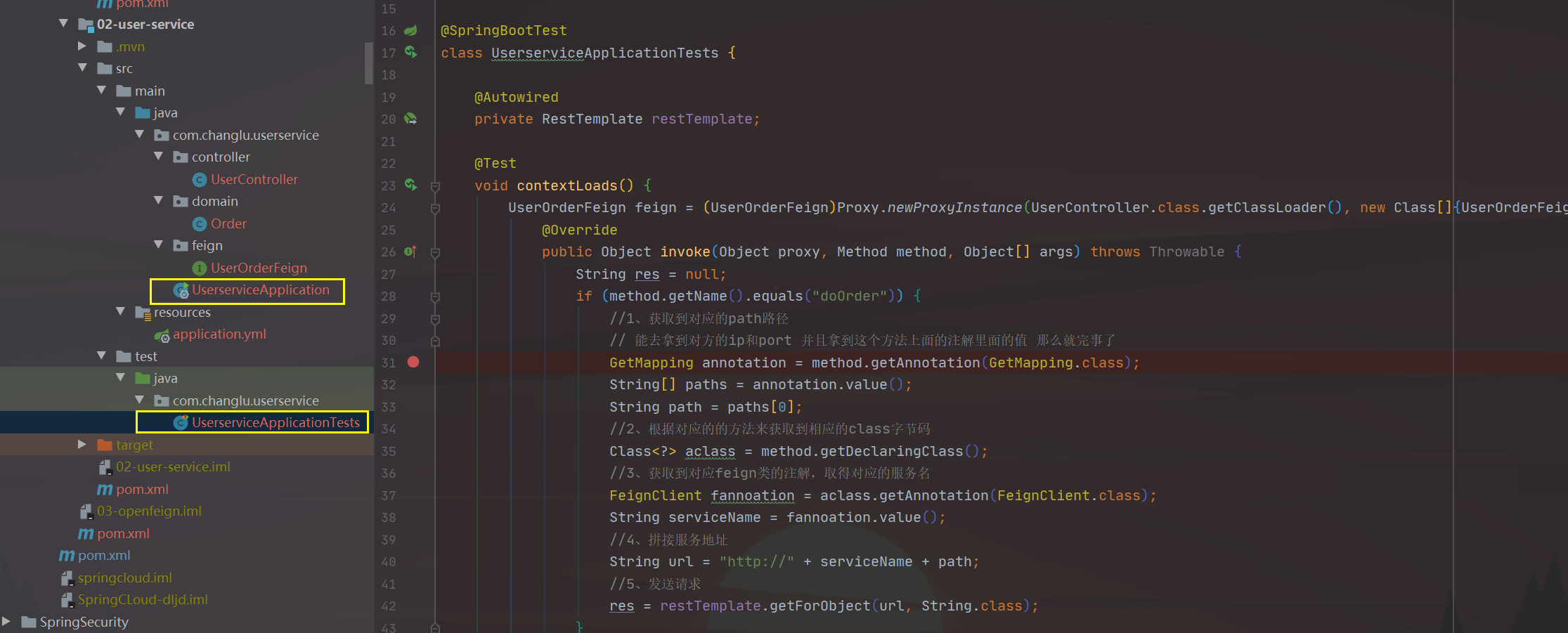Collapse the main folder
The image size is (1568, 633).
point(102,91)
